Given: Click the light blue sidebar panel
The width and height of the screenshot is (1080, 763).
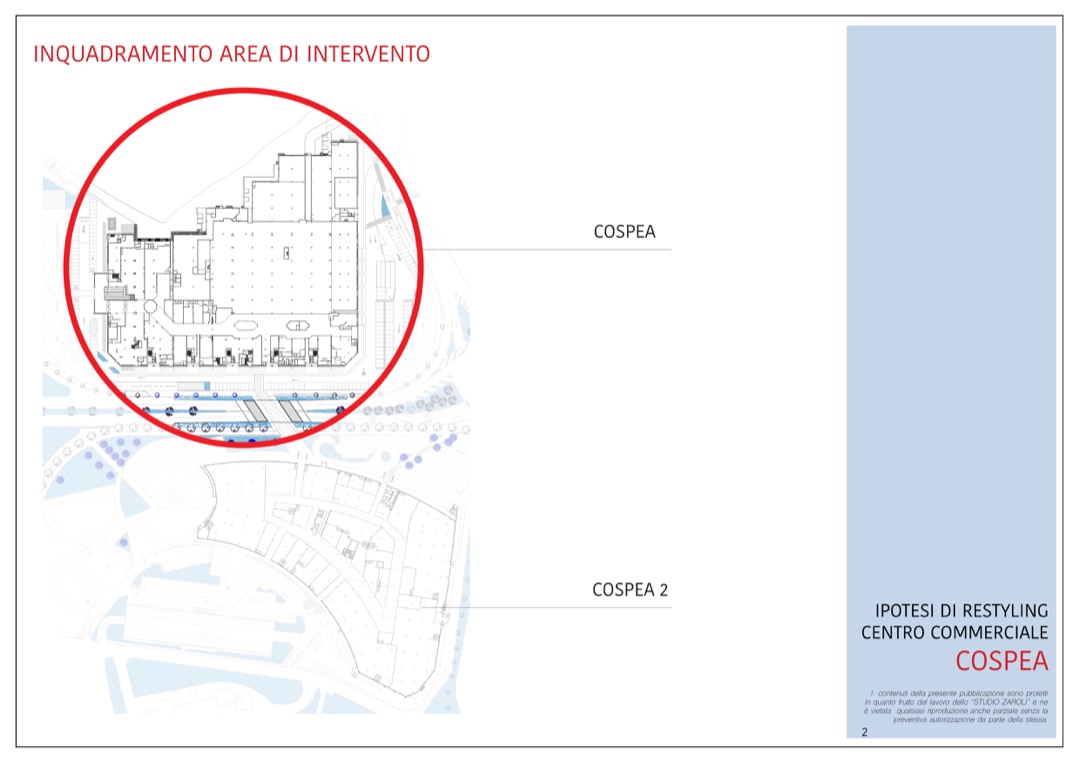Looking at the screenshot, I should (x=950, y=300).
